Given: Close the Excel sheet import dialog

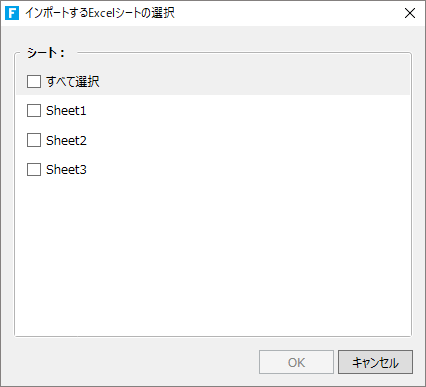Looking at the screenshot, I should [x=410, y=13].
